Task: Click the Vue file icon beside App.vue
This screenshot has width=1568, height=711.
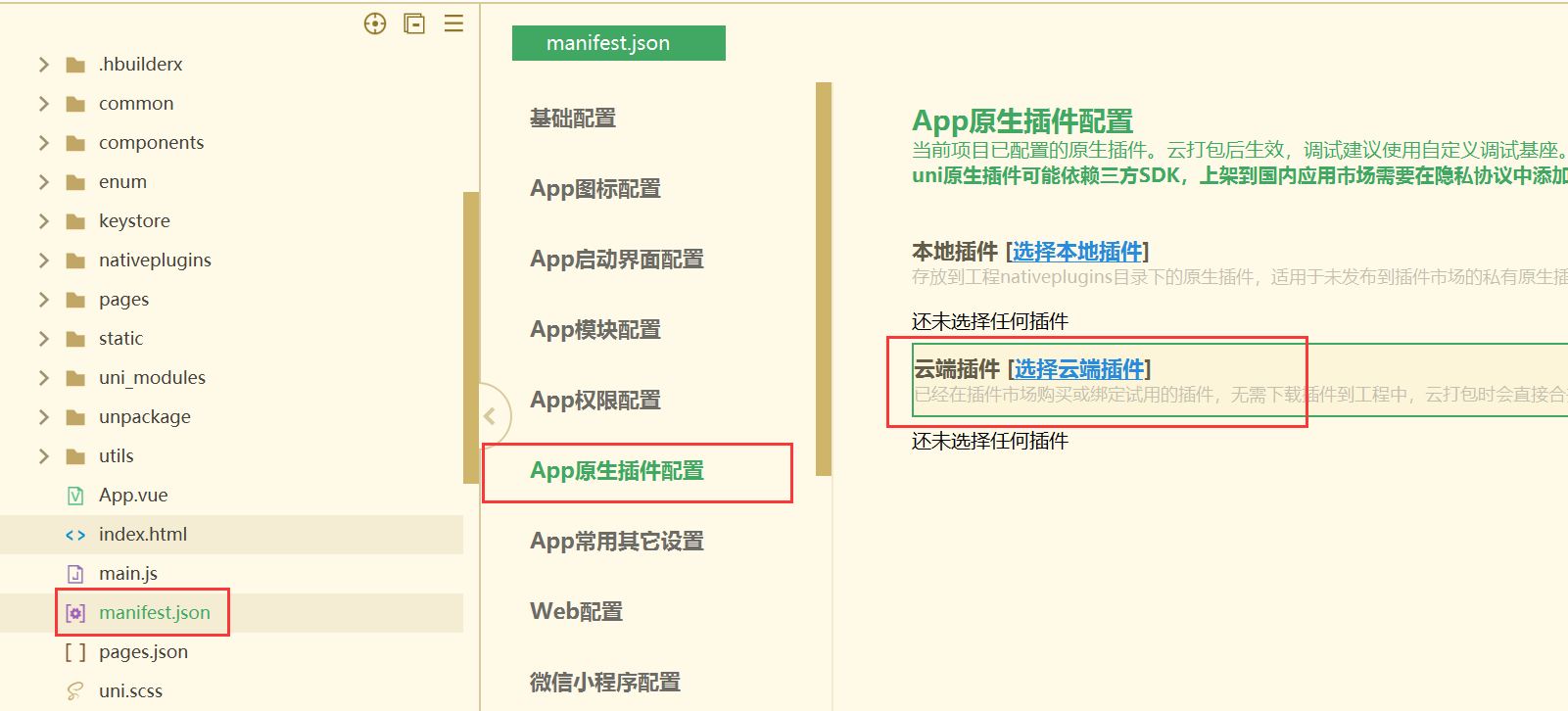Action: pos(75,496)
